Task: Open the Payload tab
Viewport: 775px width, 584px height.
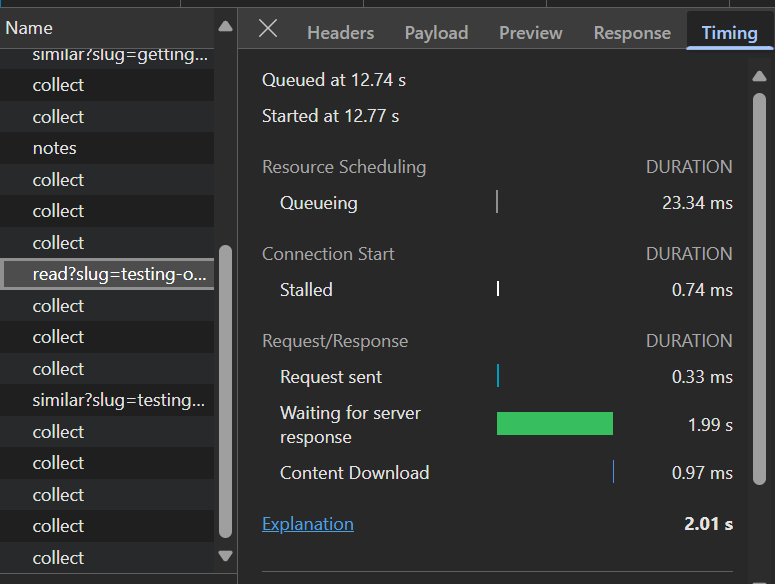Action: 436,33
